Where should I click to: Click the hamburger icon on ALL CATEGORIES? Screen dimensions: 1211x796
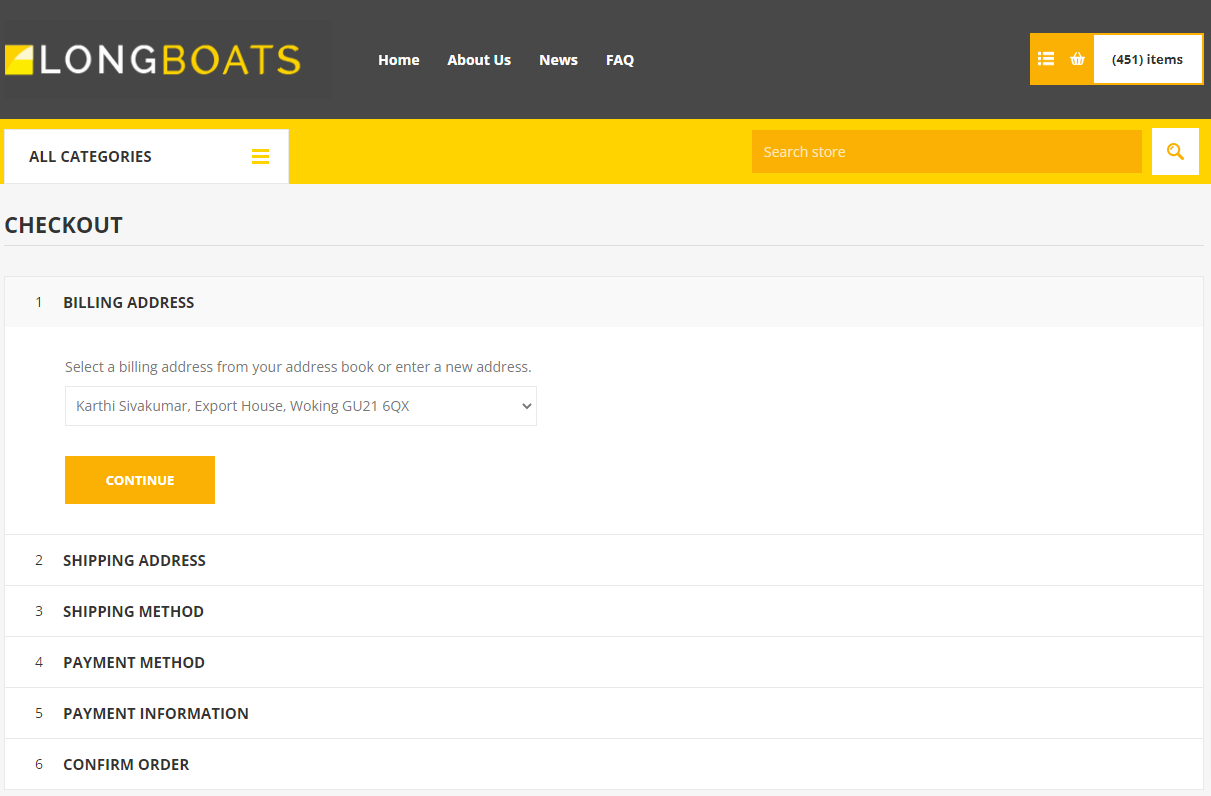(261, 156)
